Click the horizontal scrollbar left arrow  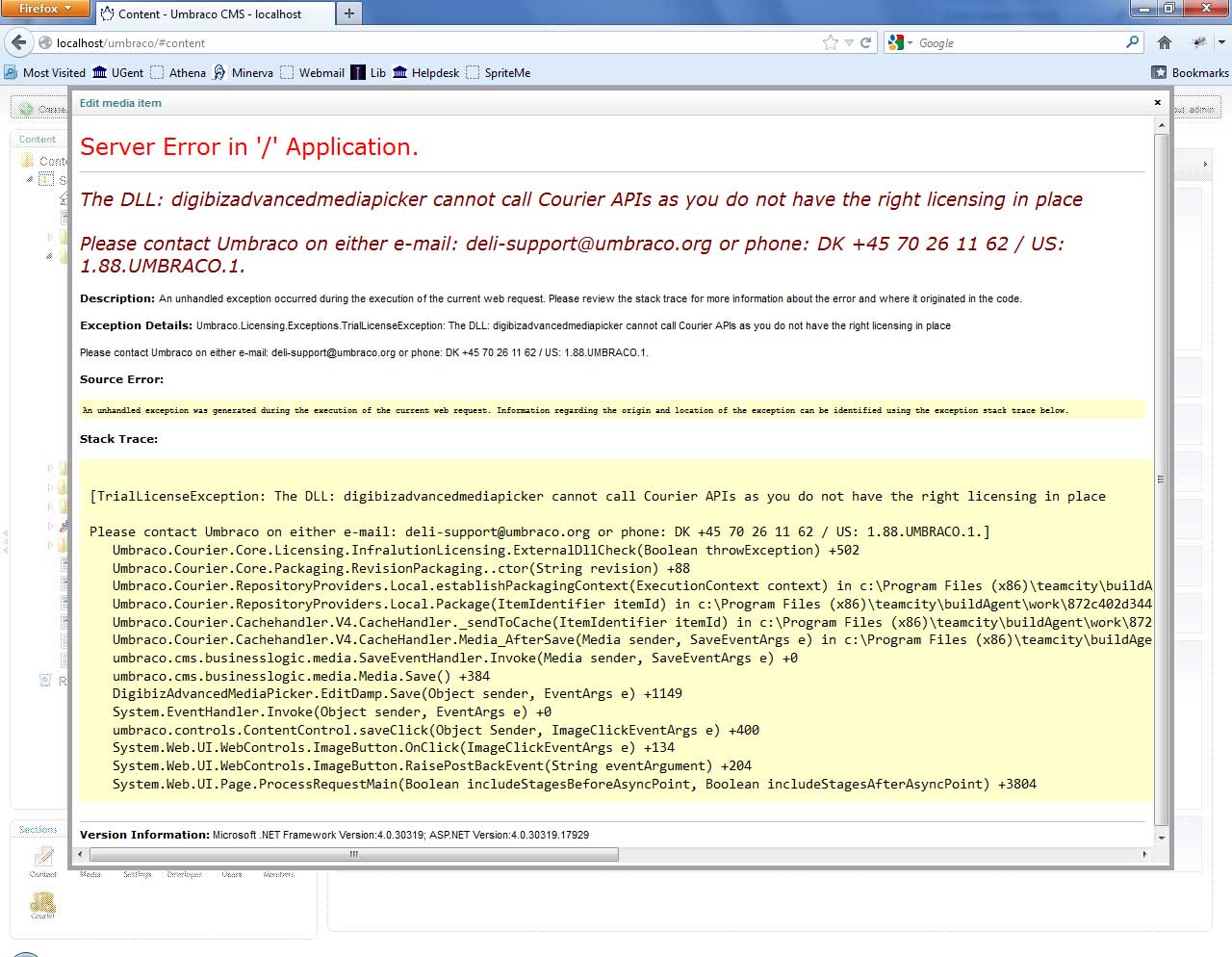(80, 854)
